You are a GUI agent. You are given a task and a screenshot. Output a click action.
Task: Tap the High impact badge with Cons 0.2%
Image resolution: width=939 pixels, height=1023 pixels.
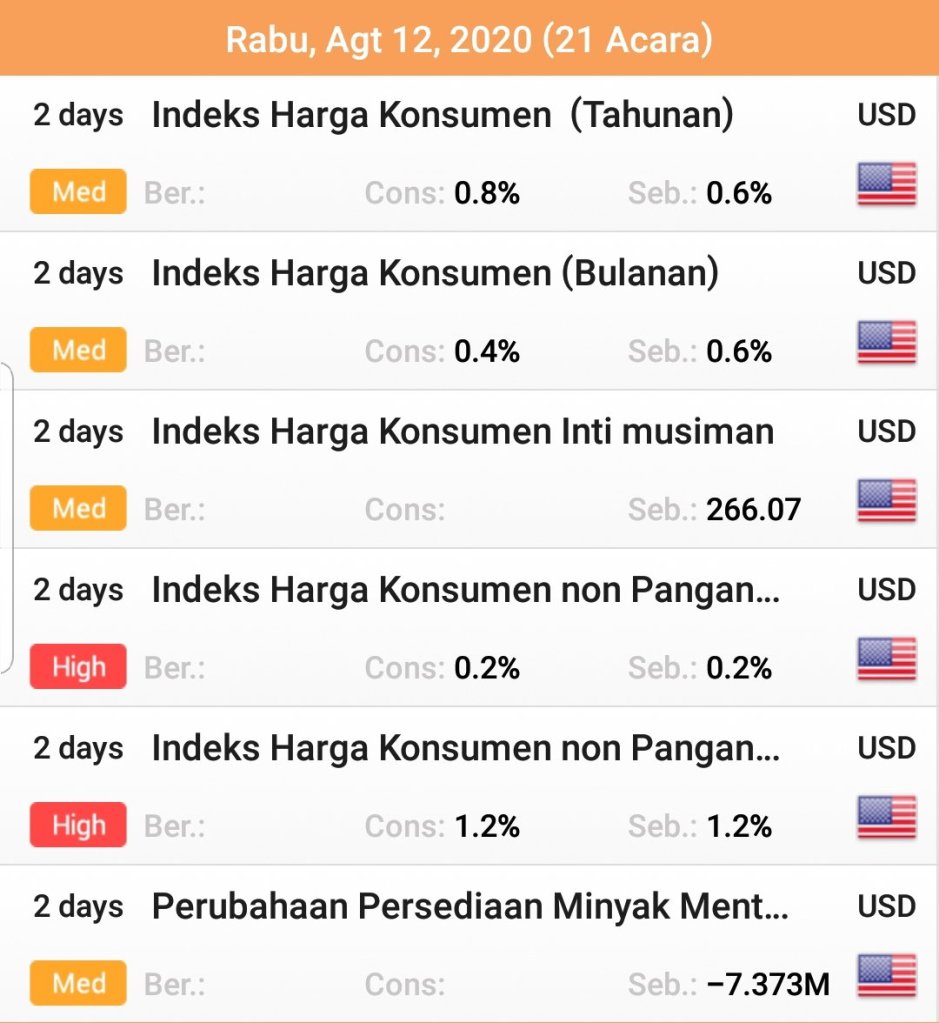(78, 667)
